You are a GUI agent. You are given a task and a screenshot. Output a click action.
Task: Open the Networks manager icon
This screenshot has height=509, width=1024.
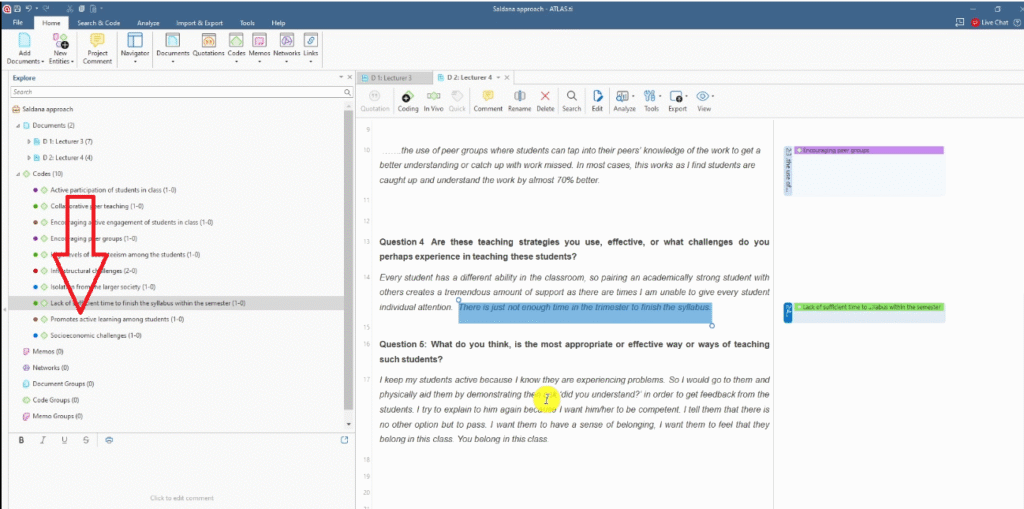[287, 41]
